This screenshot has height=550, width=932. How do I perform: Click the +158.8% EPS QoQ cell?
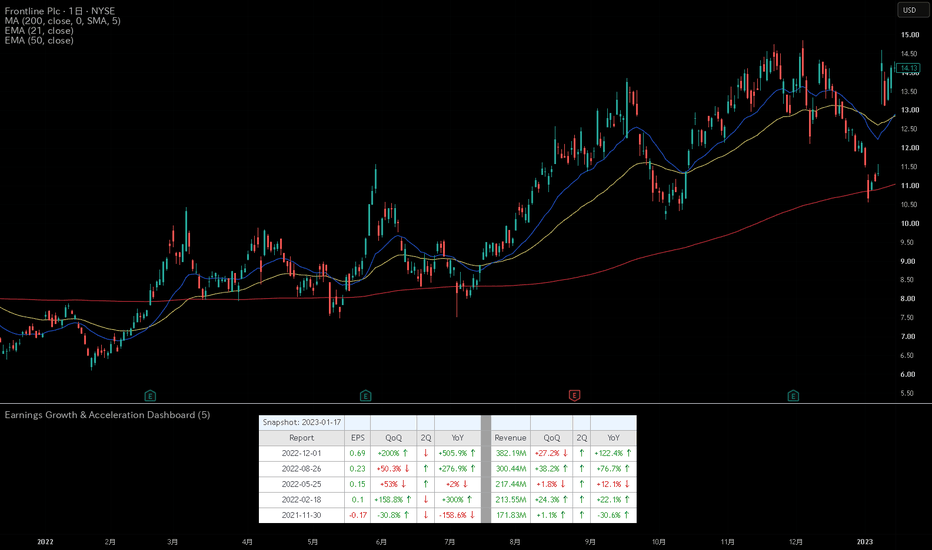[x=393, y=499]
